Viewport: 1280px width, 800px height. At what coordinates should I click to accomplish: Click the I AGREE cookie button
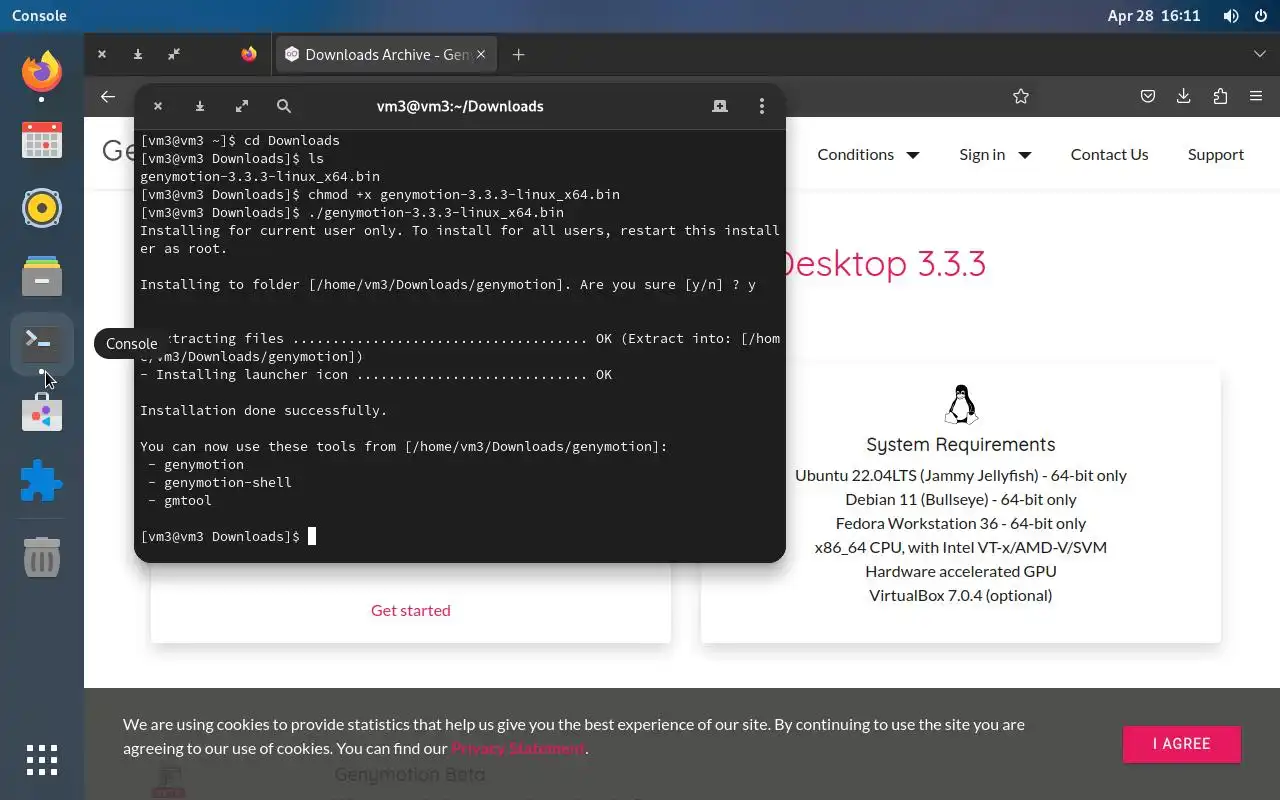1182,744
